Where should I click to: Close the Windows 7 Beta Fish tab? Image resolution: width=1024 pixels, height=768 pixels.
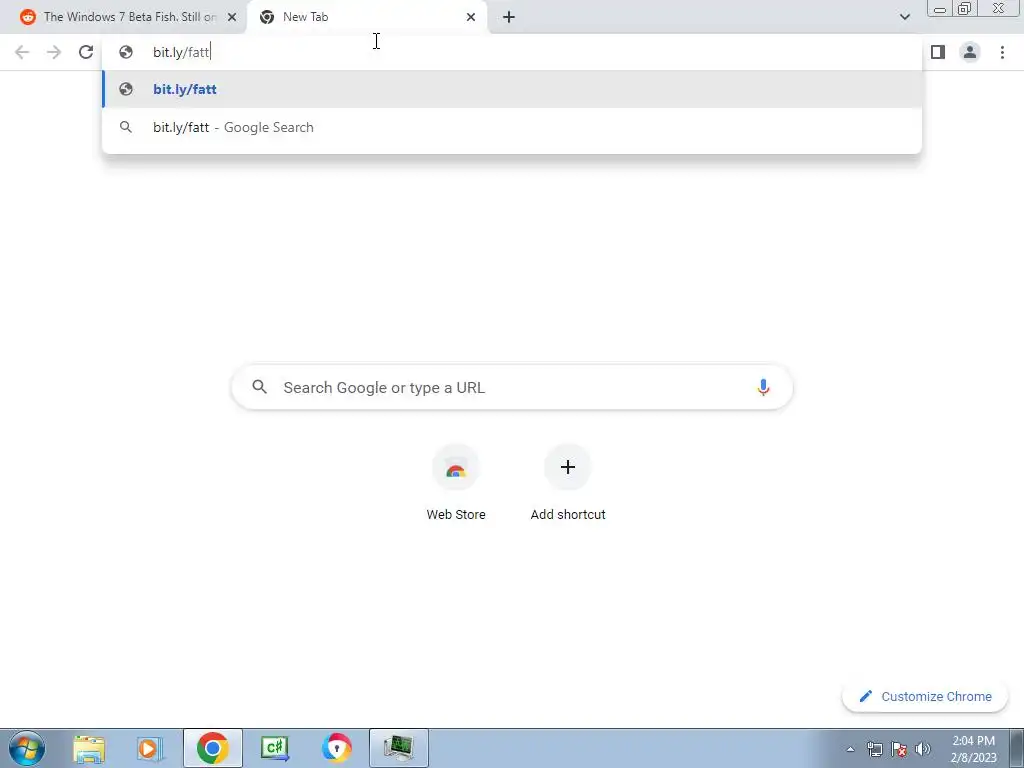point(232,17)
